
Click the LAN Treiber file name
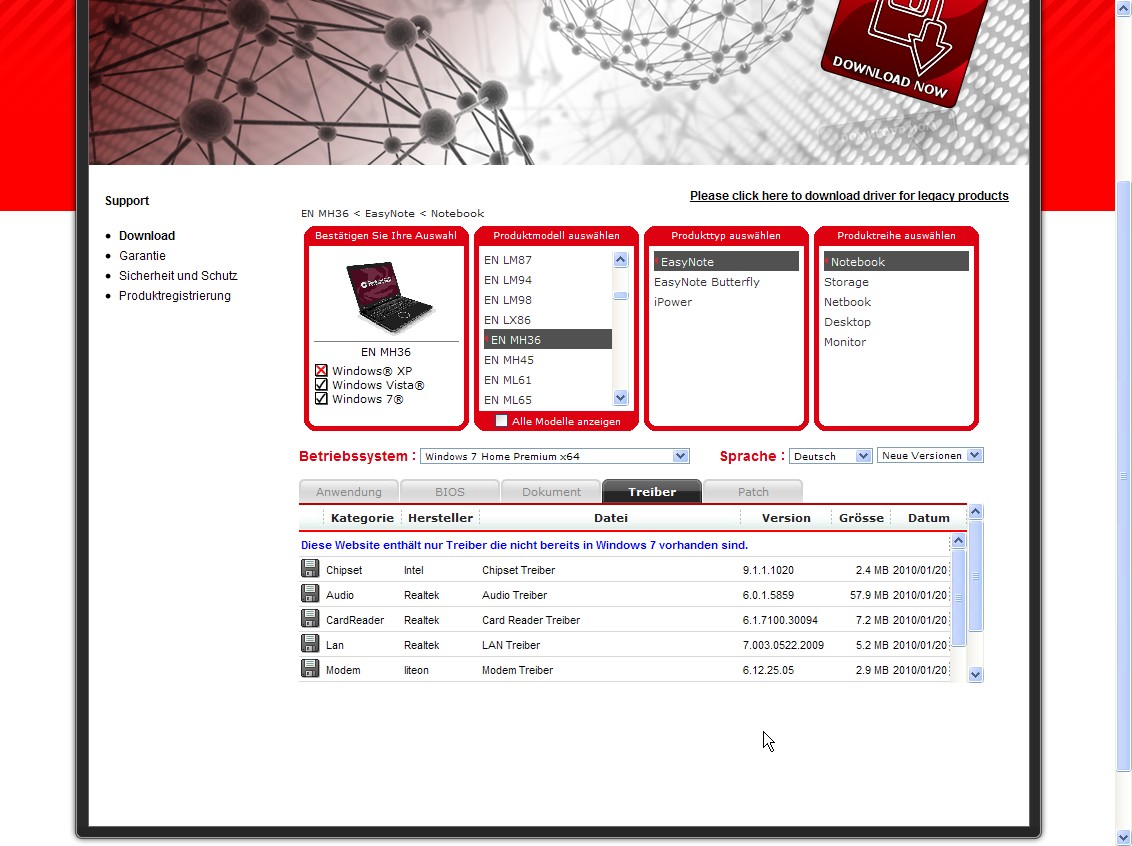[510, 645]
